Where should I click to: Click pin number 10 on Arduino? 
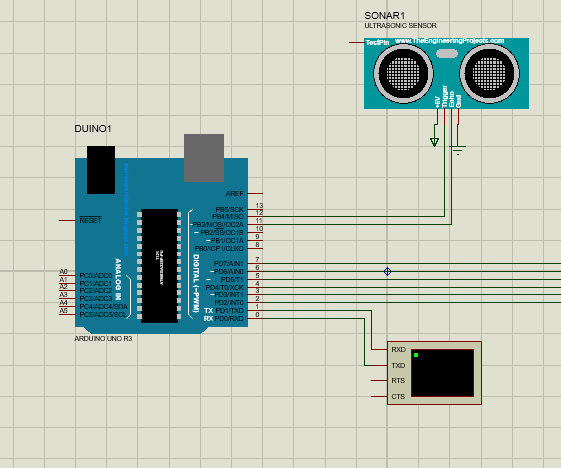pos(259,229)
